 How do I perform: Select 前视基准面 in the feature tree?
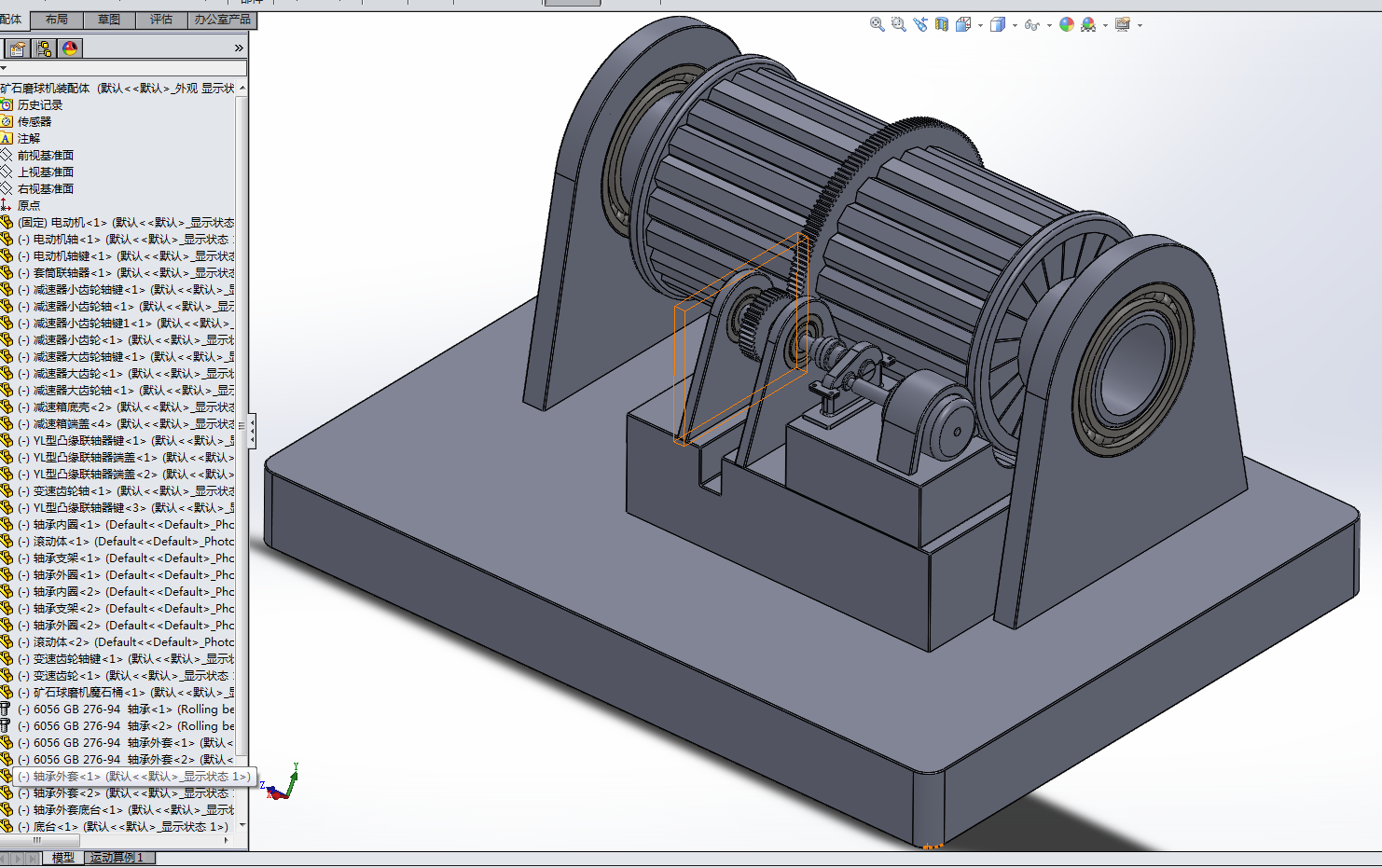(x=45, y=156)
